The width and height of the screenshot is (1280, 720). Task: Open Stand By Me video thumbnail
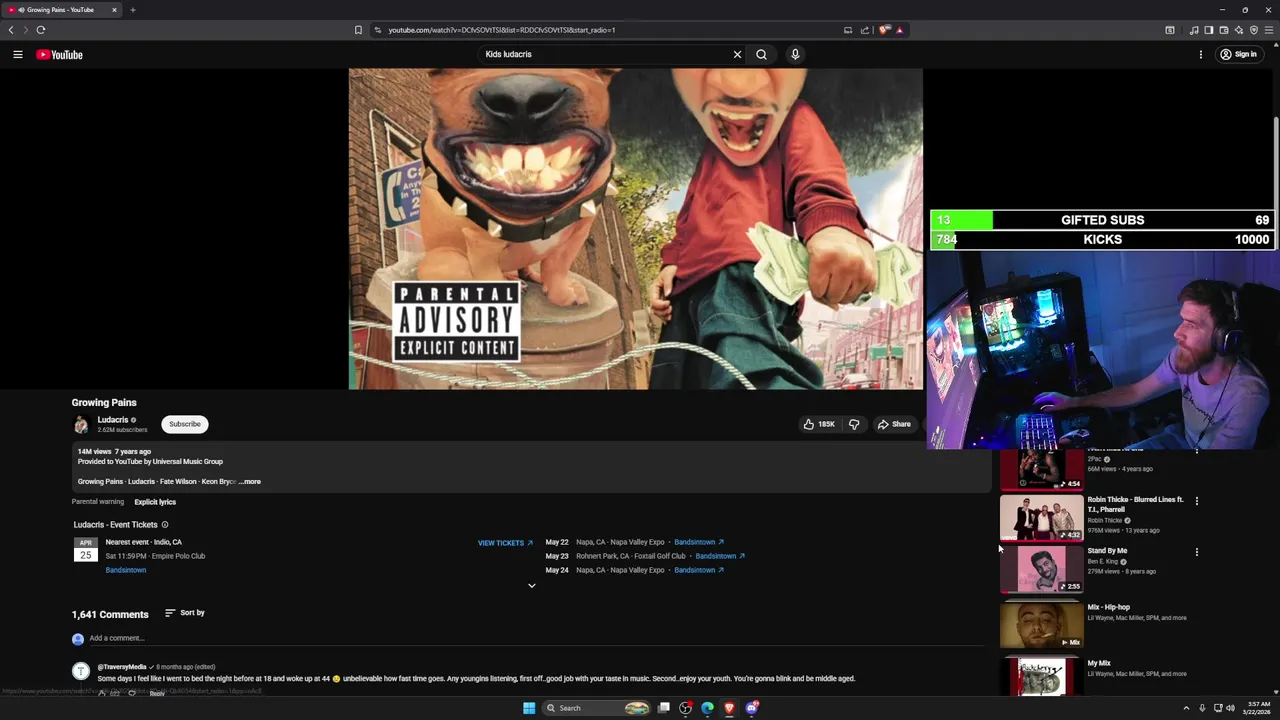click(x=1041, y=568)
